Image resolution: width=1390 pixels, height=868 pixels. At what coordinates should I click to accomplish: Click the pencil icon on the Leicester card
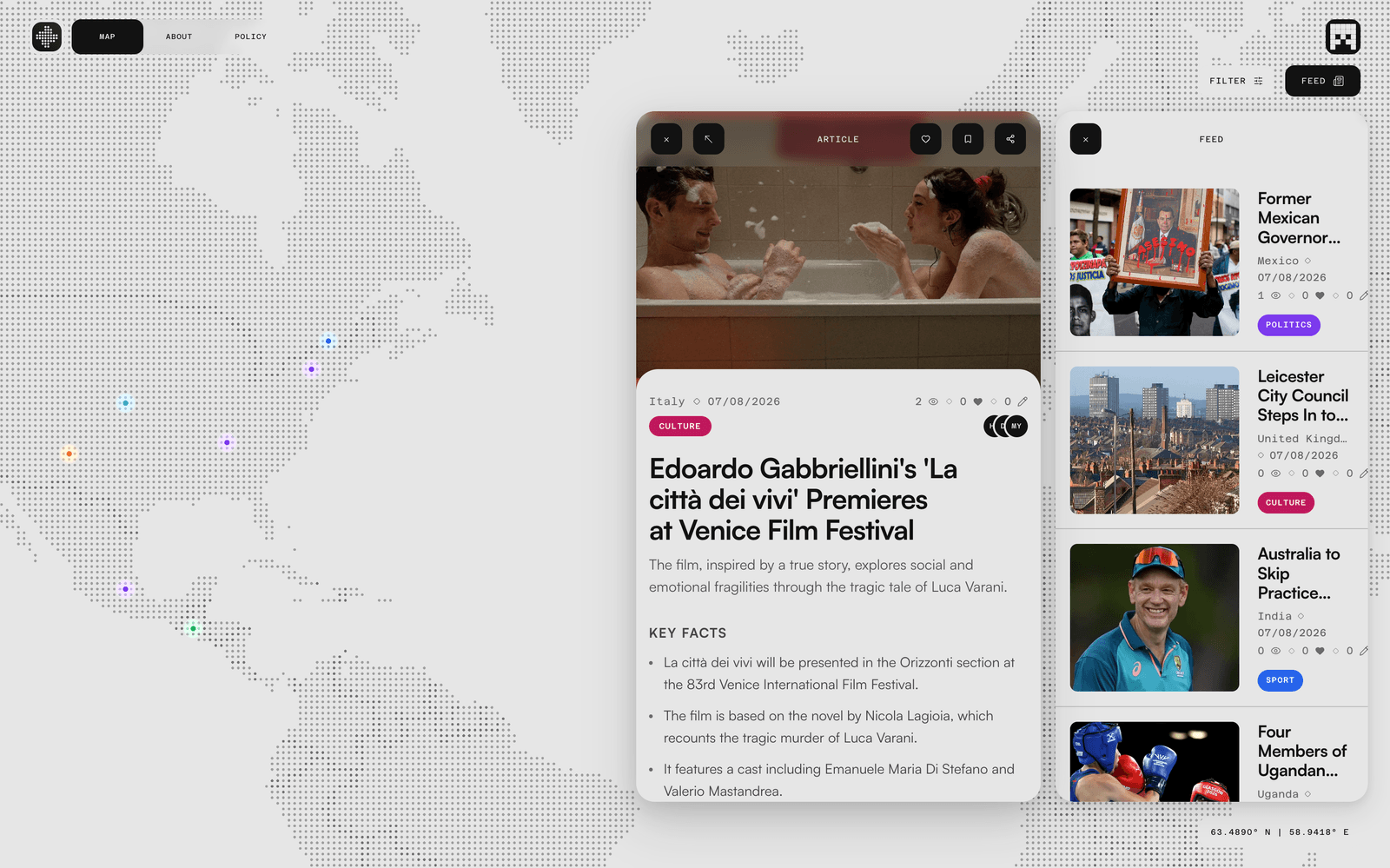(1364, 474)
